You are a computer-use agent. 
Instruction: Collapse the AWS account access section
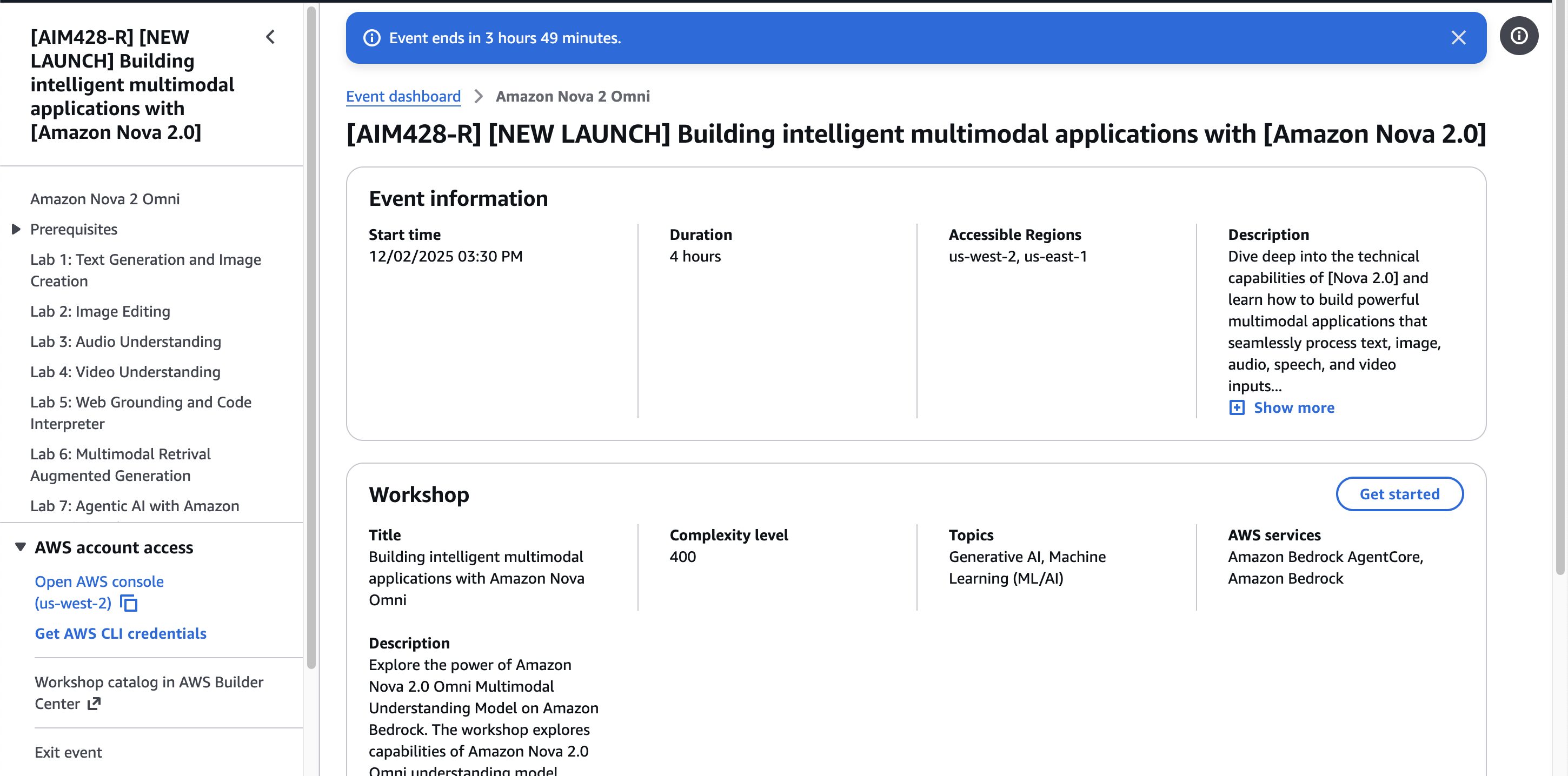20,547
